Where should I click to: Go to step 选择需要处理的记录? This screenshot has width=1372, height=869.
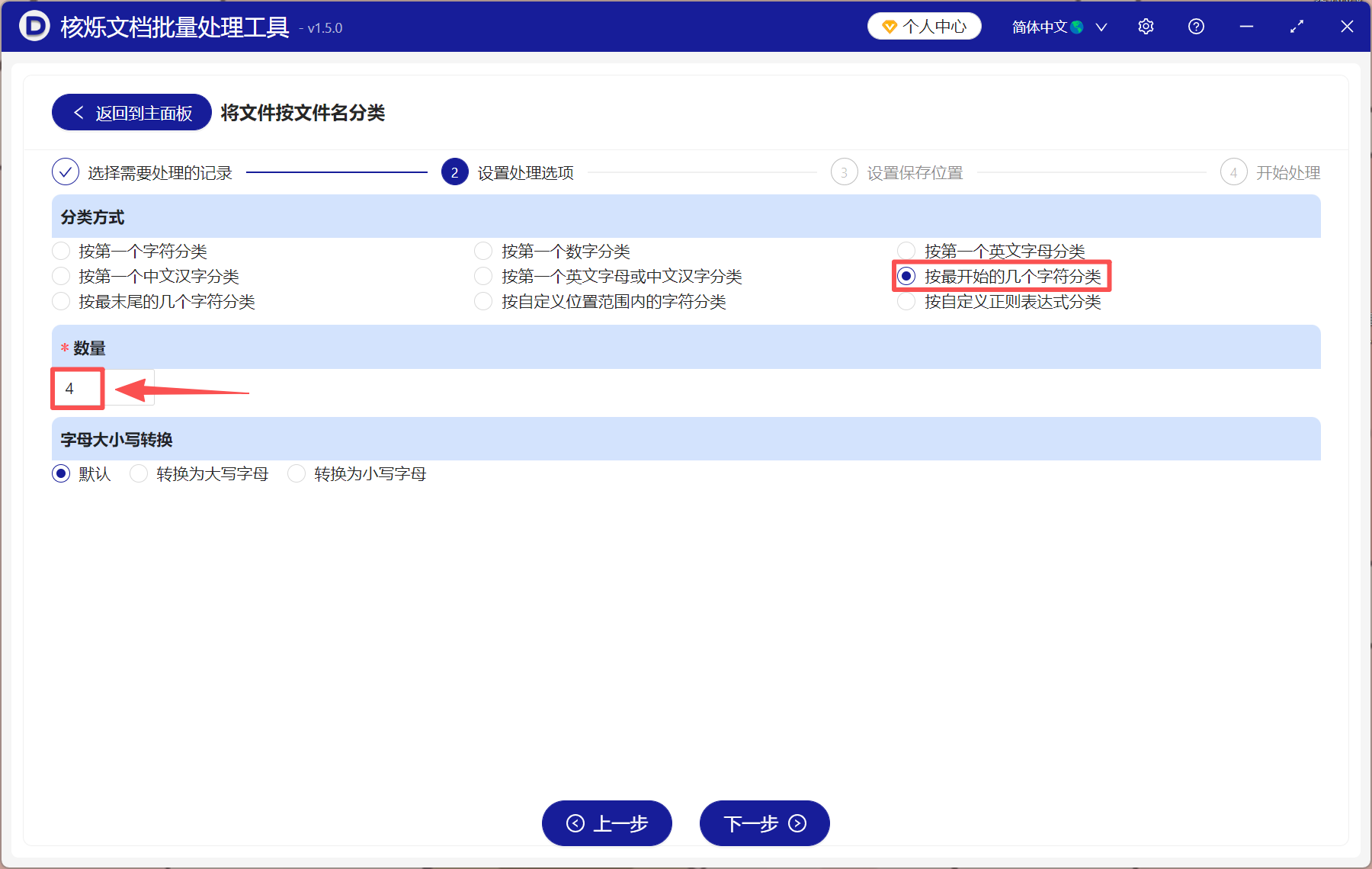(x=160, y=172)
